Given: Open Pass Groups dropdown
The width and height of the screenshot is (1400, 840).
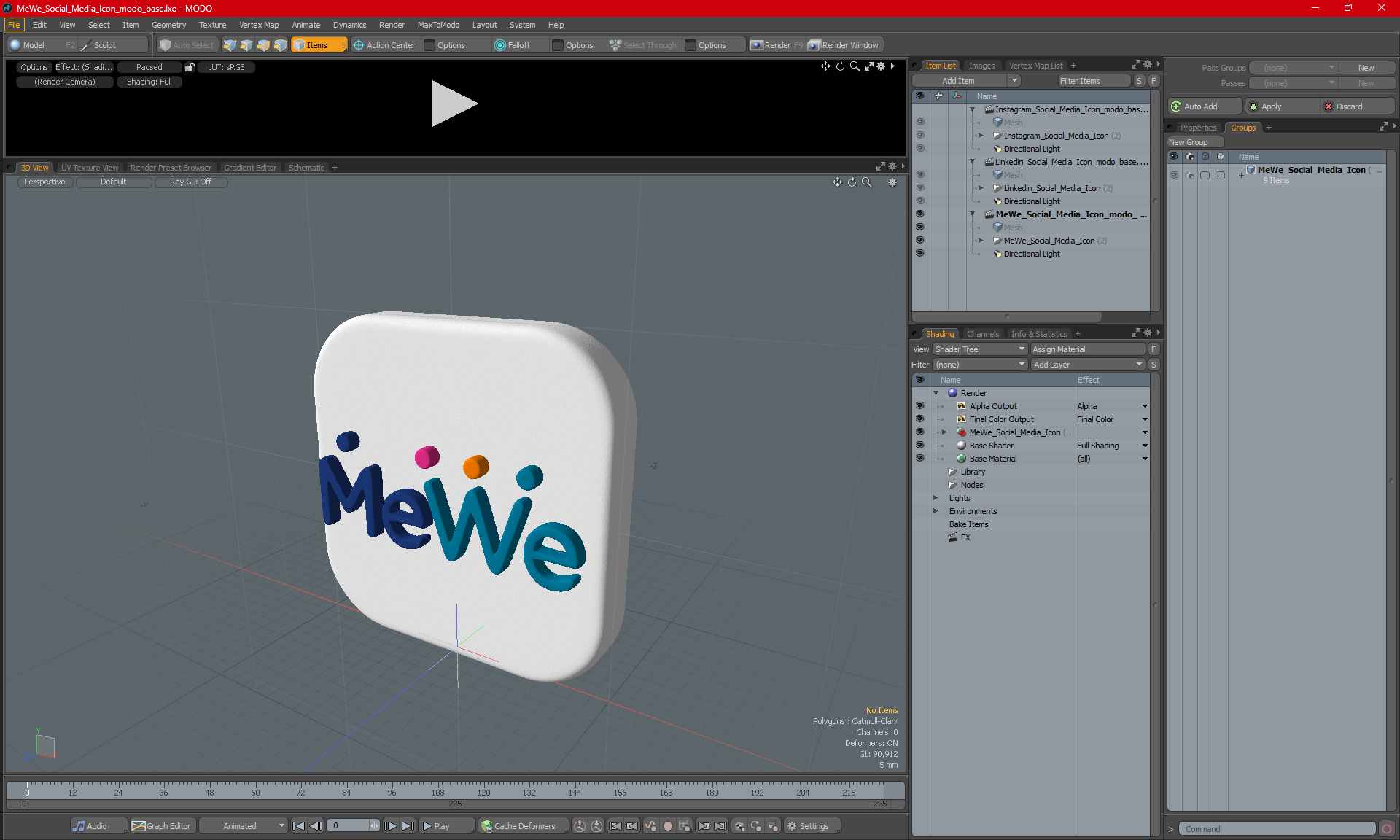Looking at the screenshot, I should (1293, 68).
